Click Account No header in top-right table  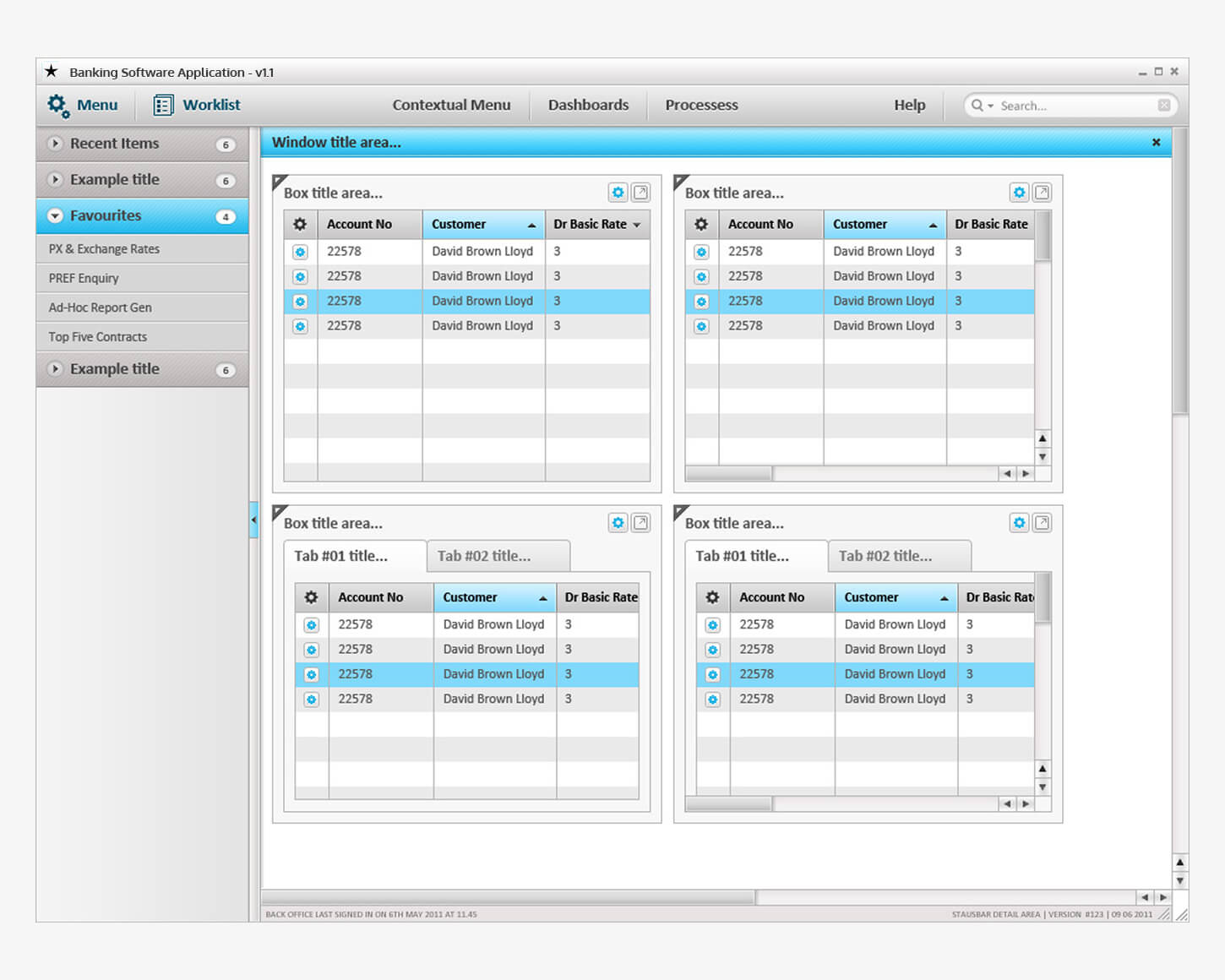point(770,224)
